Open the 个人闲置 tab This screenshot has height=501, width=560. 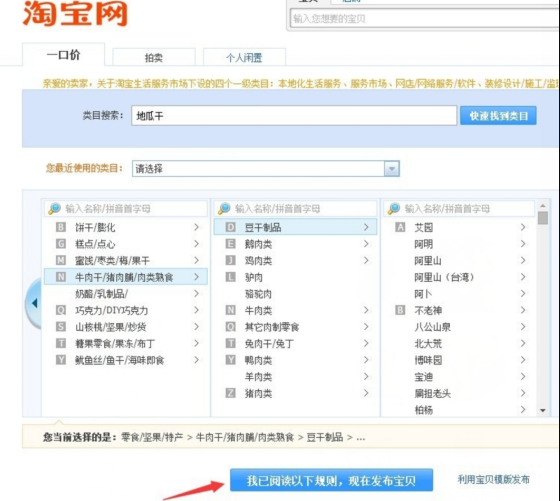[244, 57]
